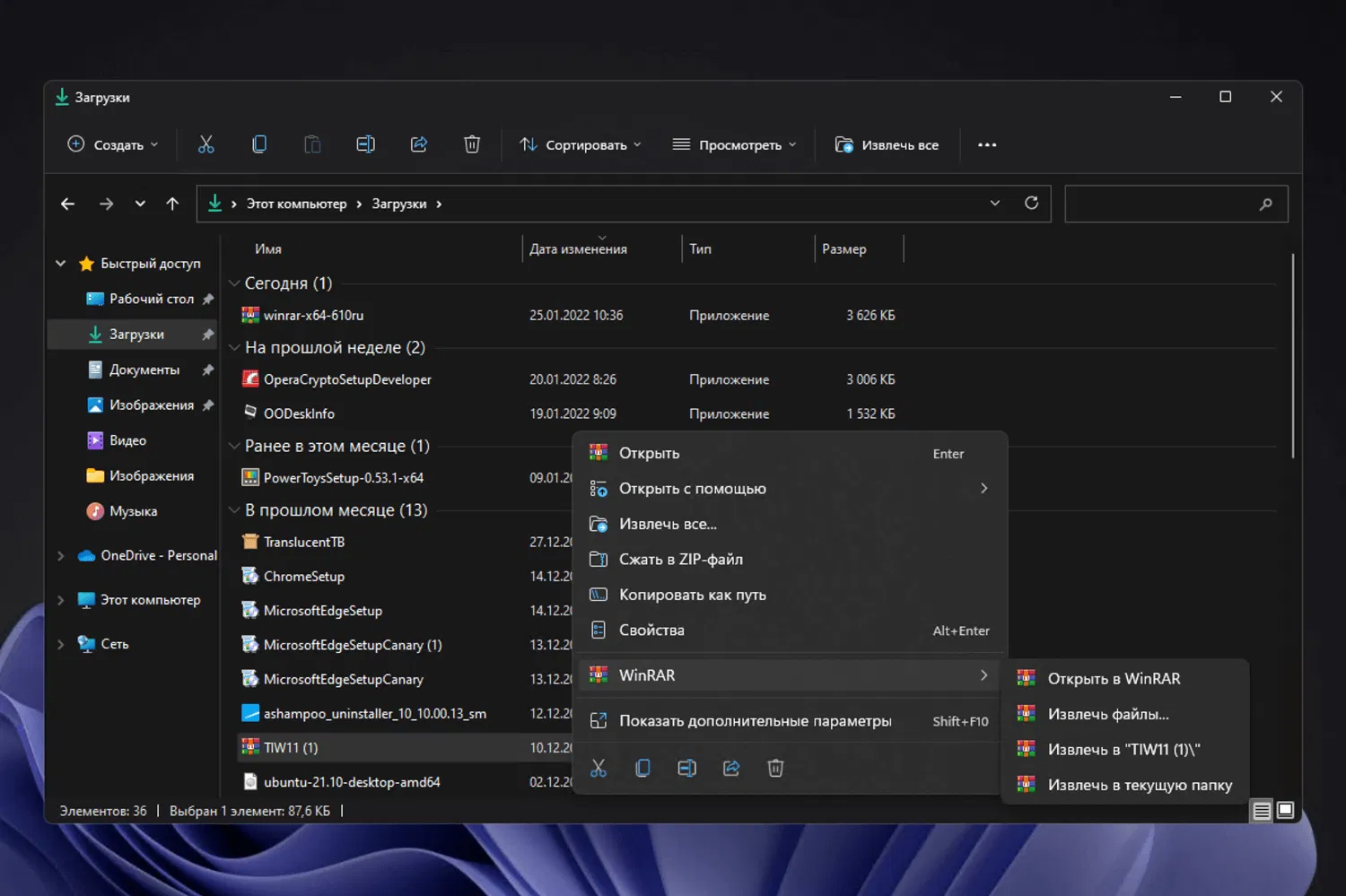This screenshot has width=1346, height=896.
Task: Click the delete icon in the context menu
Action: pos(775,768)
